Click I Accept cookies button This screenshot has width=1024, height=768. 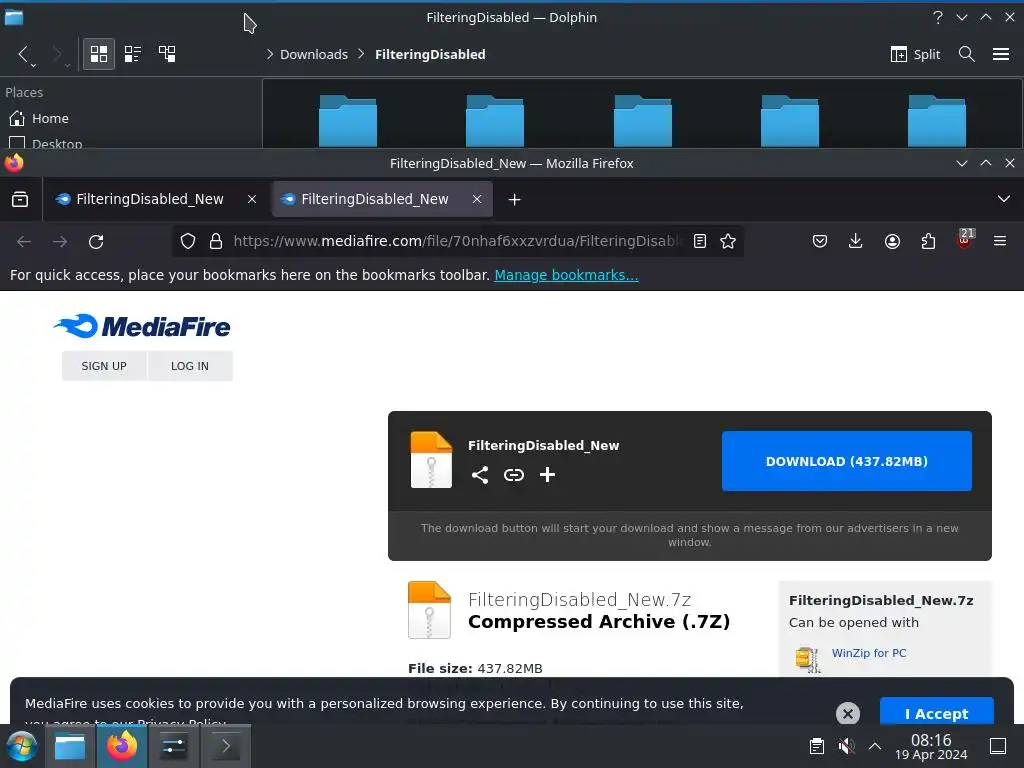pyautogui.click(x=936, y=712)
